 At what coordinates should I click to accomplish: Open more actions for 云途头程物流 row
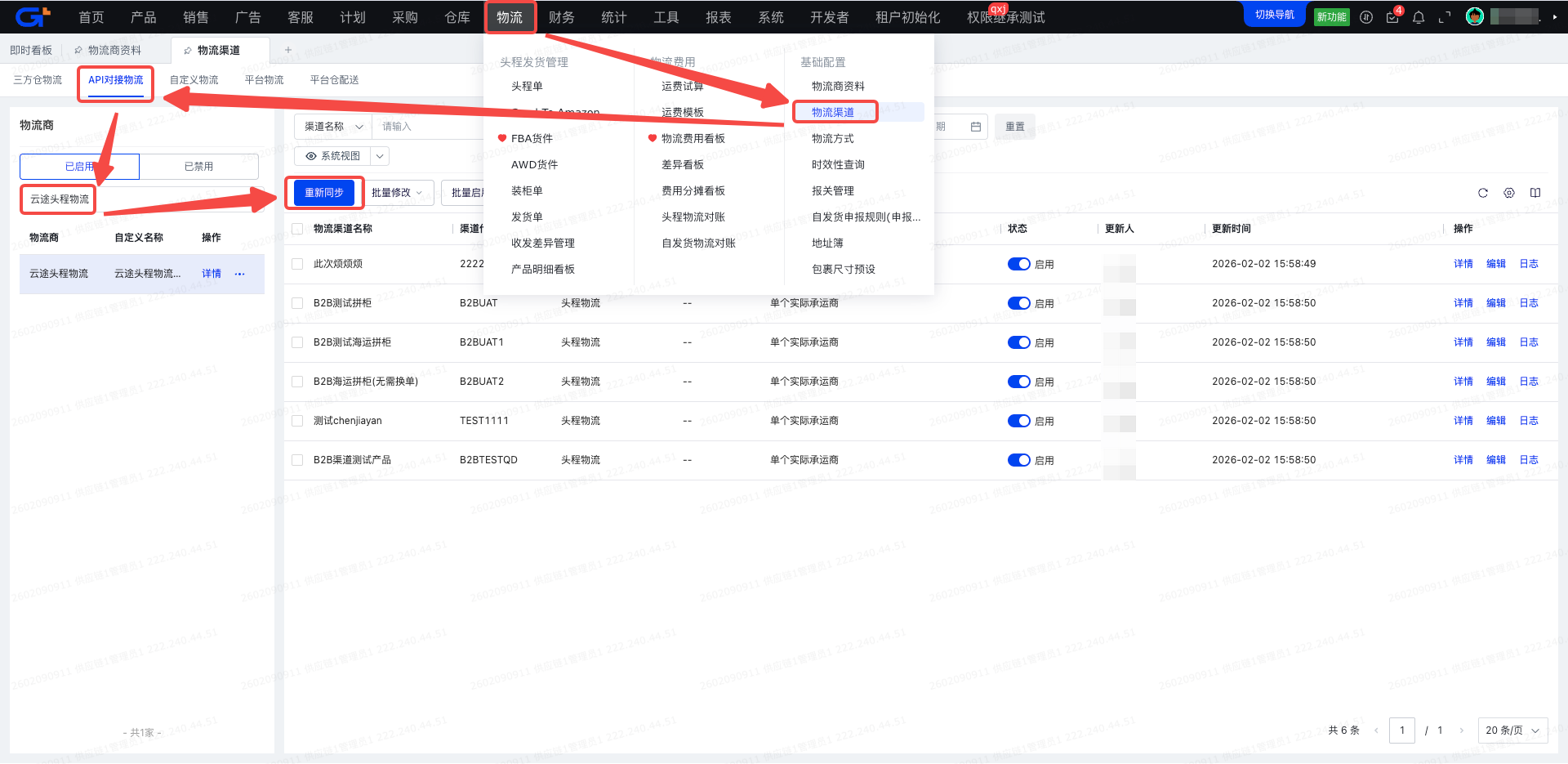[x=239, y=274]
